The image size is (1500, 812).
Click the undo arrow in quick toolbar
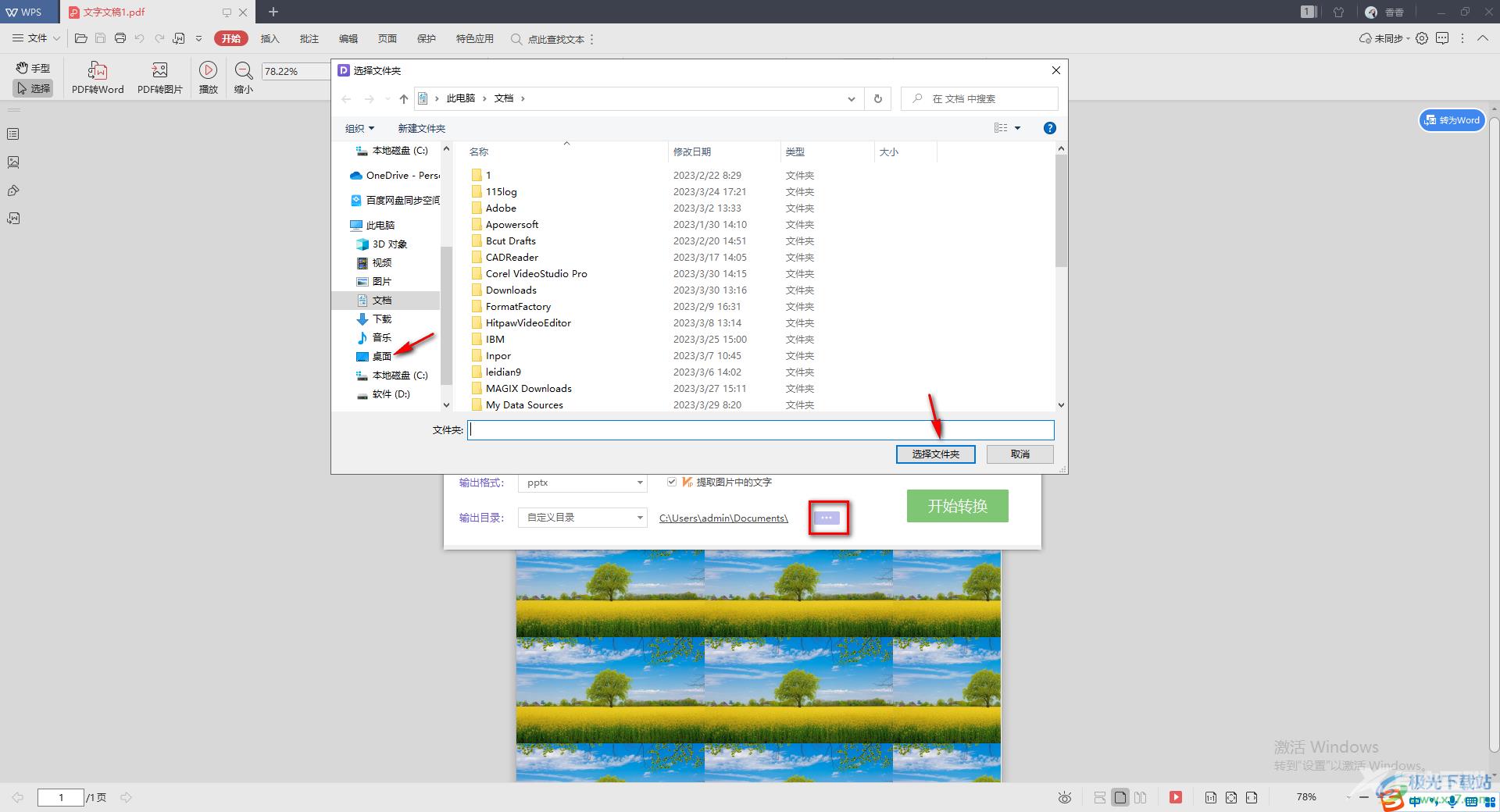[139, 38]
